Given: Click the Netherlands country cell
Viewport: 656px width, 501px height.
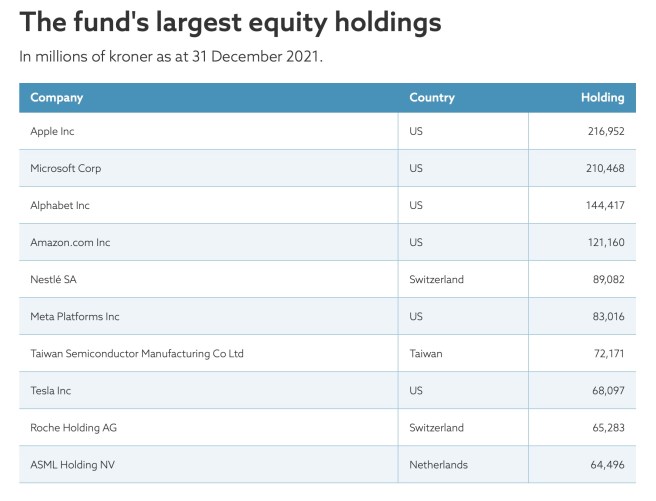Looking at the screenshot, I should coord(438,465).
